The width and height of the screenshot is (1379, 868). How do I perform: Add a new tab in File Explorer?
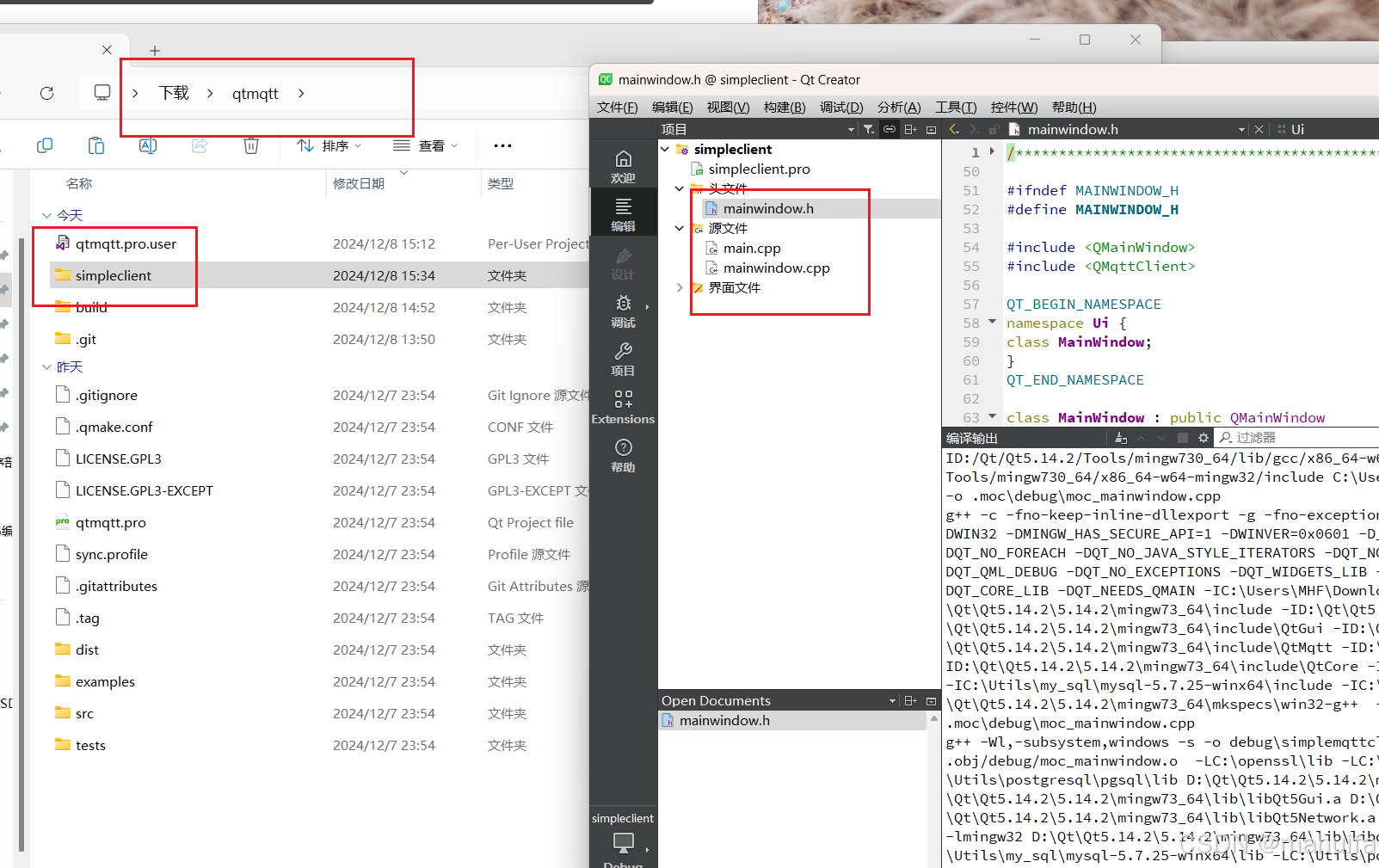click(x=155, y=51)
